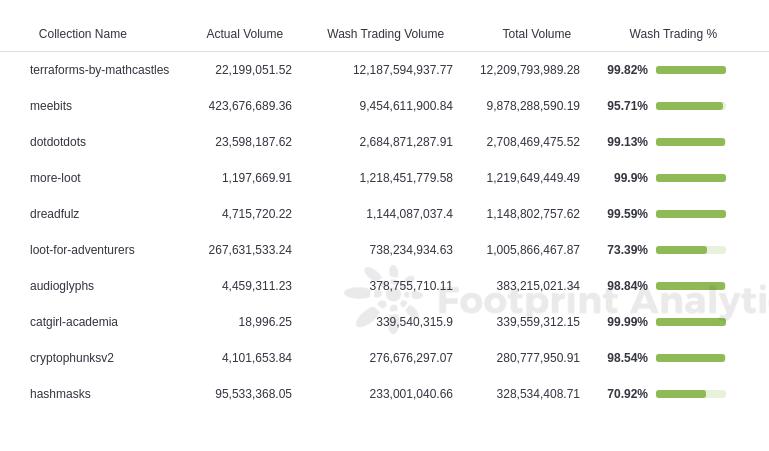Click the Wash Trading Volume column header
This screenshot has height=451, width=769.
385,34
